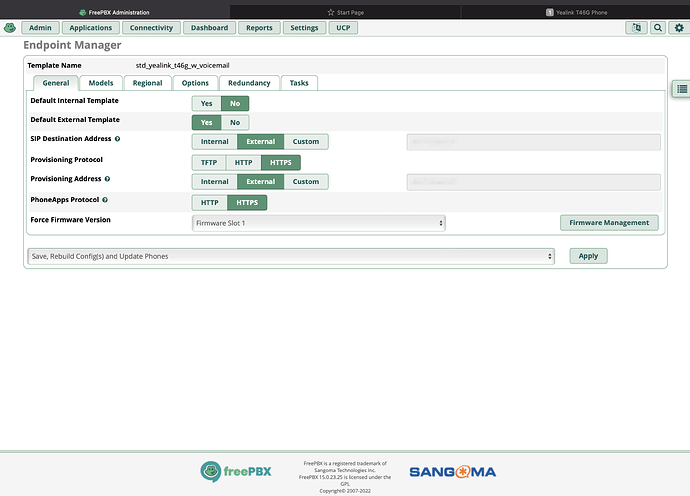Show help for SIP Destination Address

tap(117, 139)
